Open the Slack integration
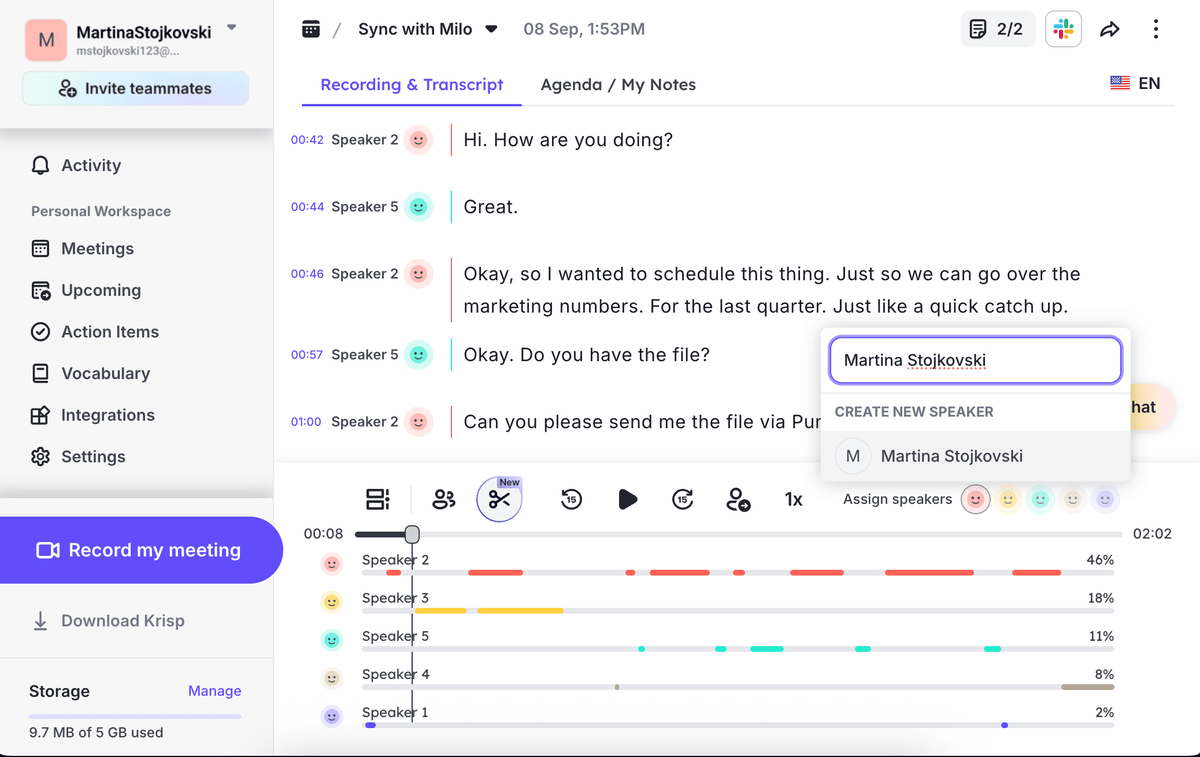Viewport: 1200px width, 757px height. (1063, 29)
